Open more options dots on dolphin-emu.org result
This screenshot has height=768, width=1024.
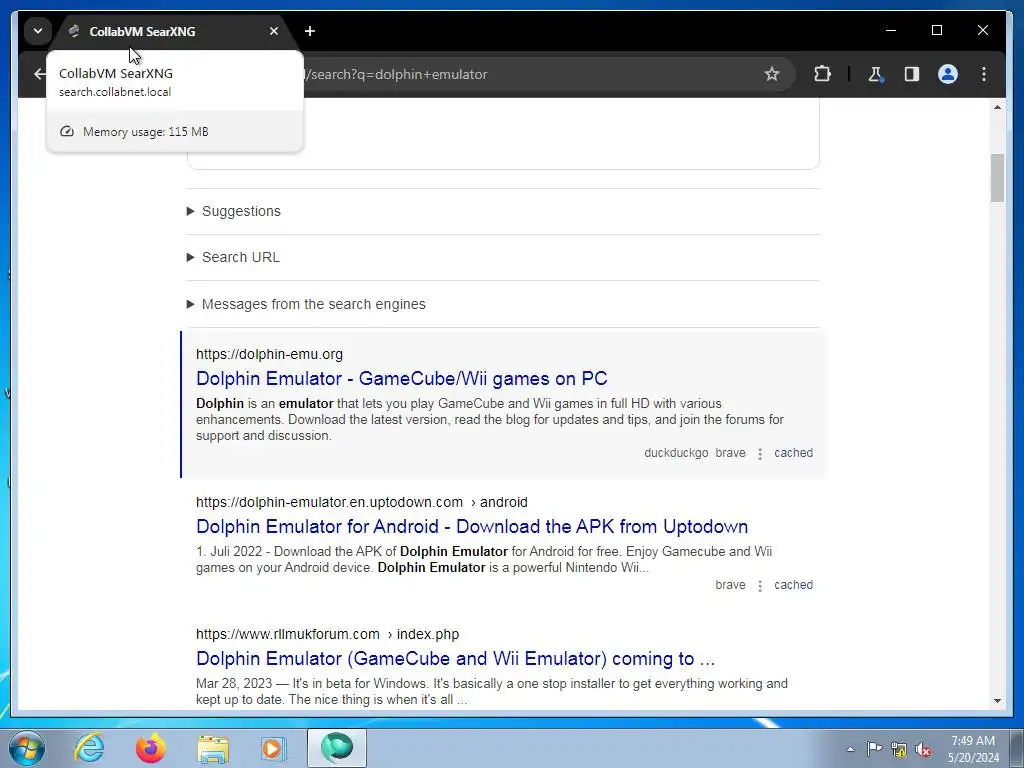(x=760, y=454)
